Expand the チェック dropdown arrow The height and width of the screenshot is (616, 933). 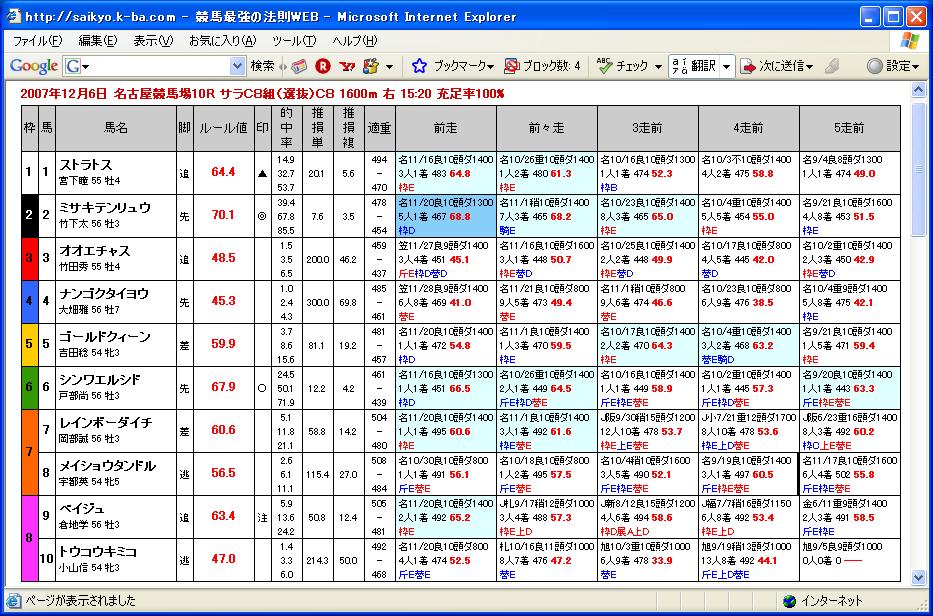[x=658, y=67]
